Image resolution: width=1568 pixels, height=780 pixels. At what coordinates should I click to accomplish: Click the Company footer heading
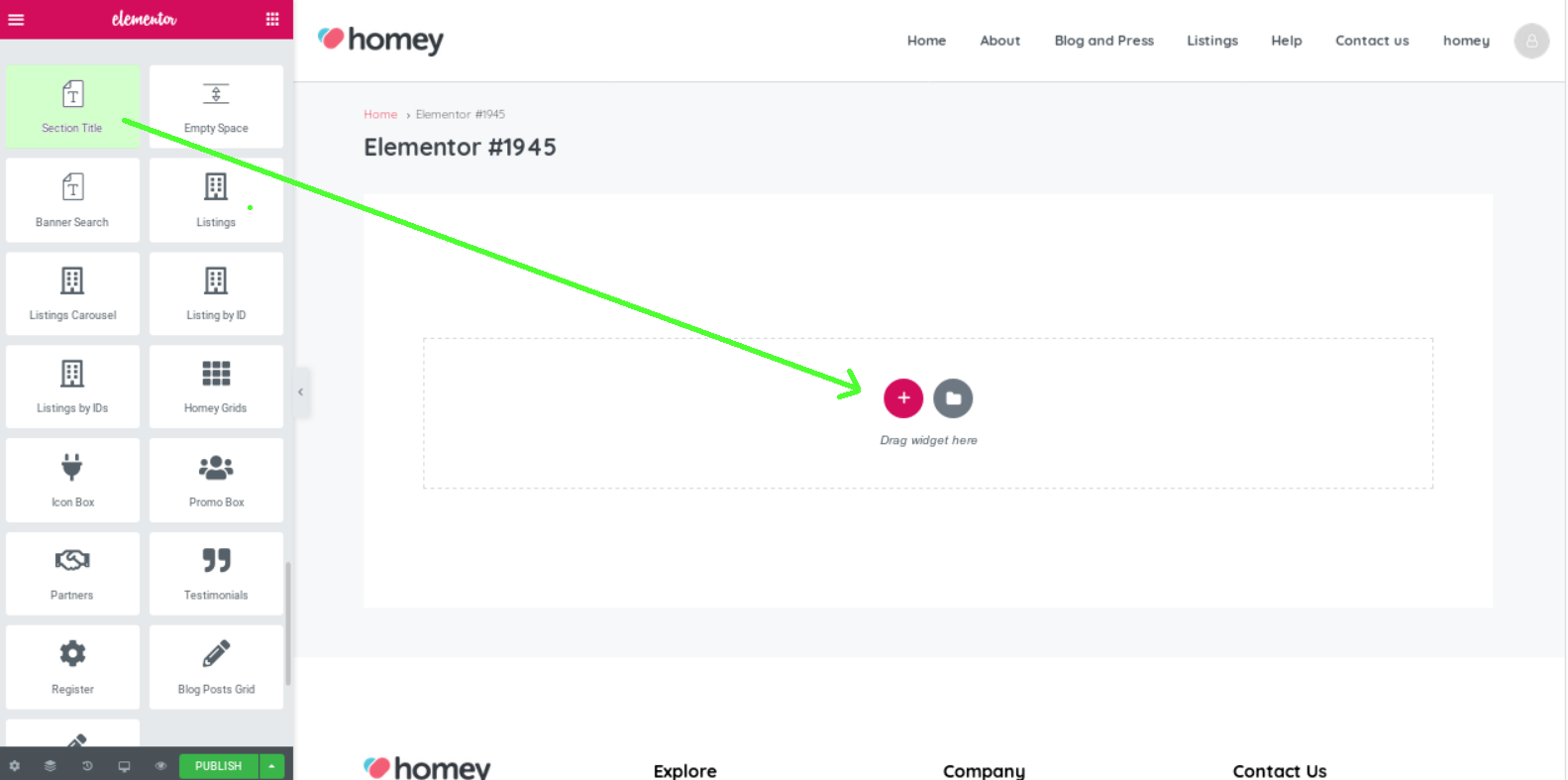[984, 771]
